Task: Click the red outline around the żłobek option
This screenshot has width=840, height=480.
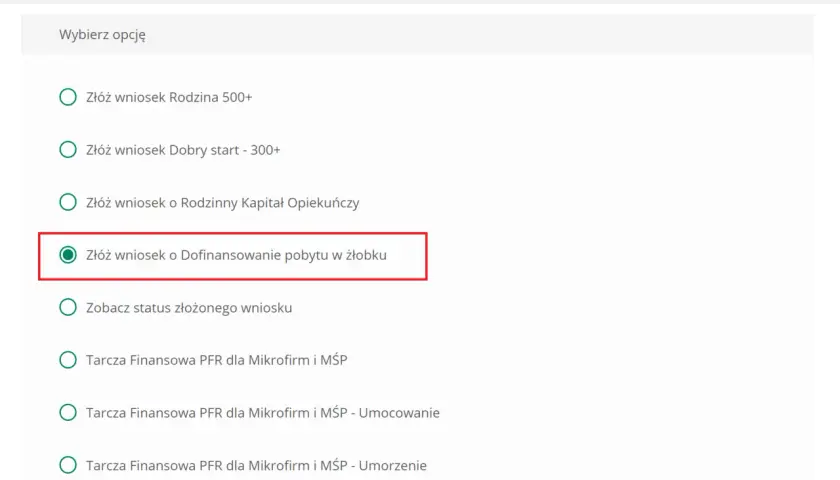Action: 233,234
